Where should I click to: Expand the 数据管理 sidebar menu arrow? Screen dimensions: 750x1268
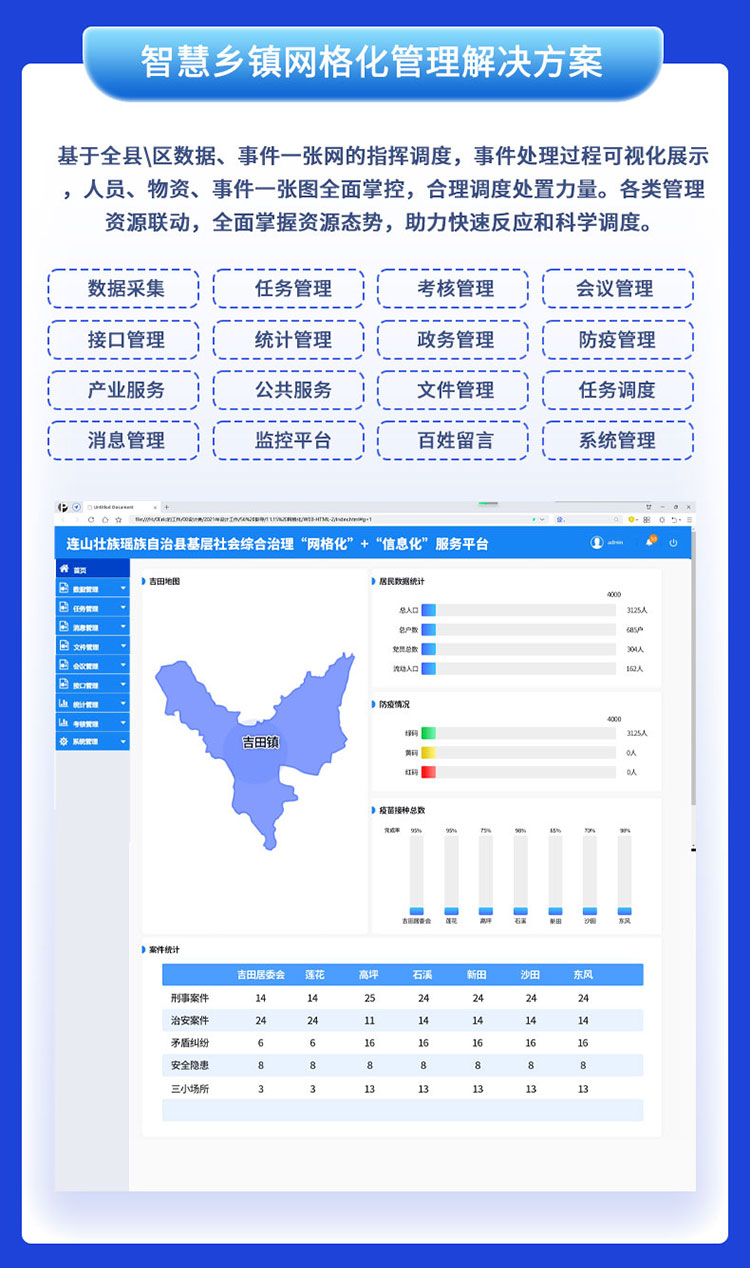pyautogui.click(x=123, y=589)
